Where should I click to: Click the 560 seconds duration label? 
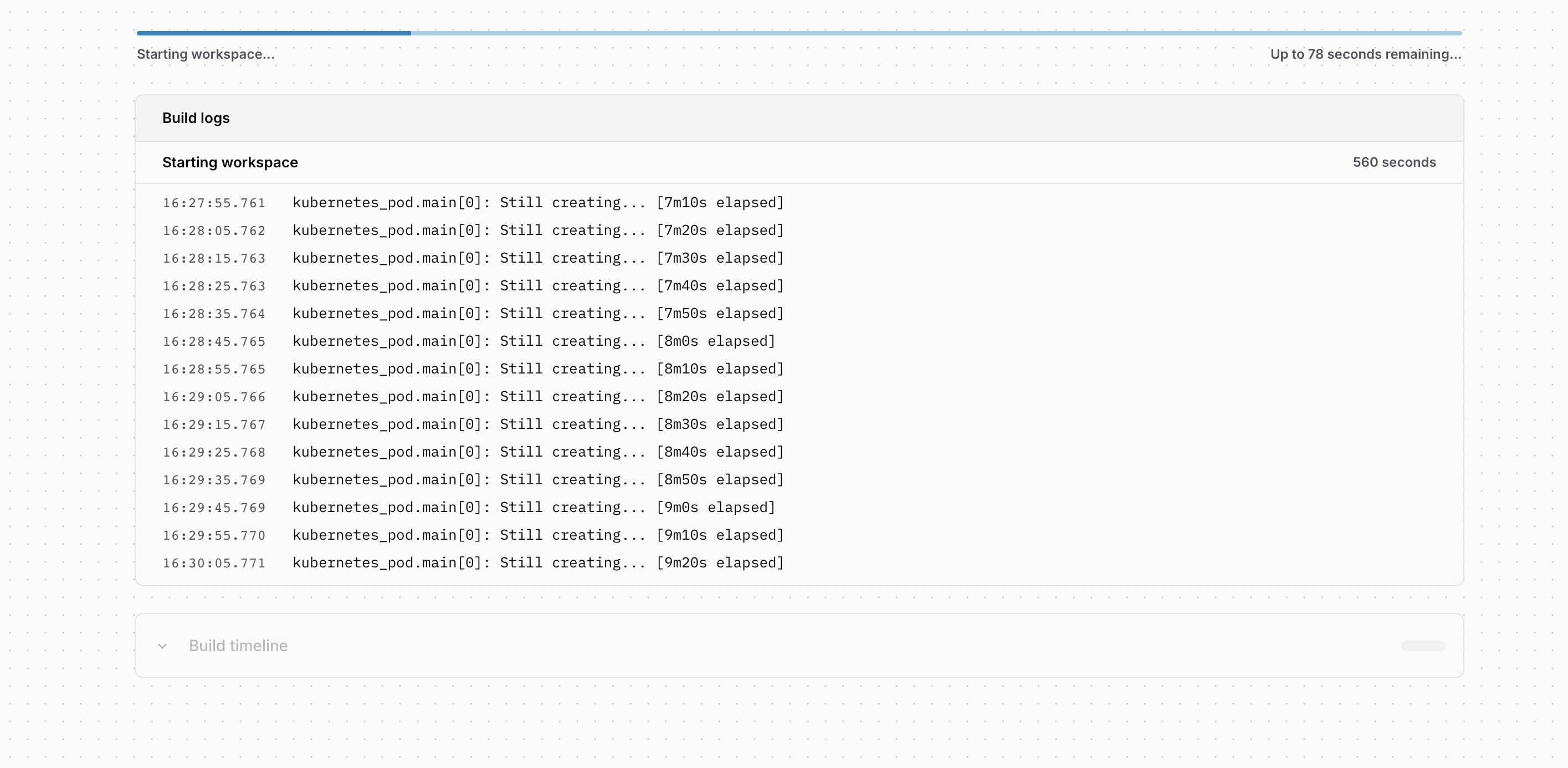pos(1394,162)
